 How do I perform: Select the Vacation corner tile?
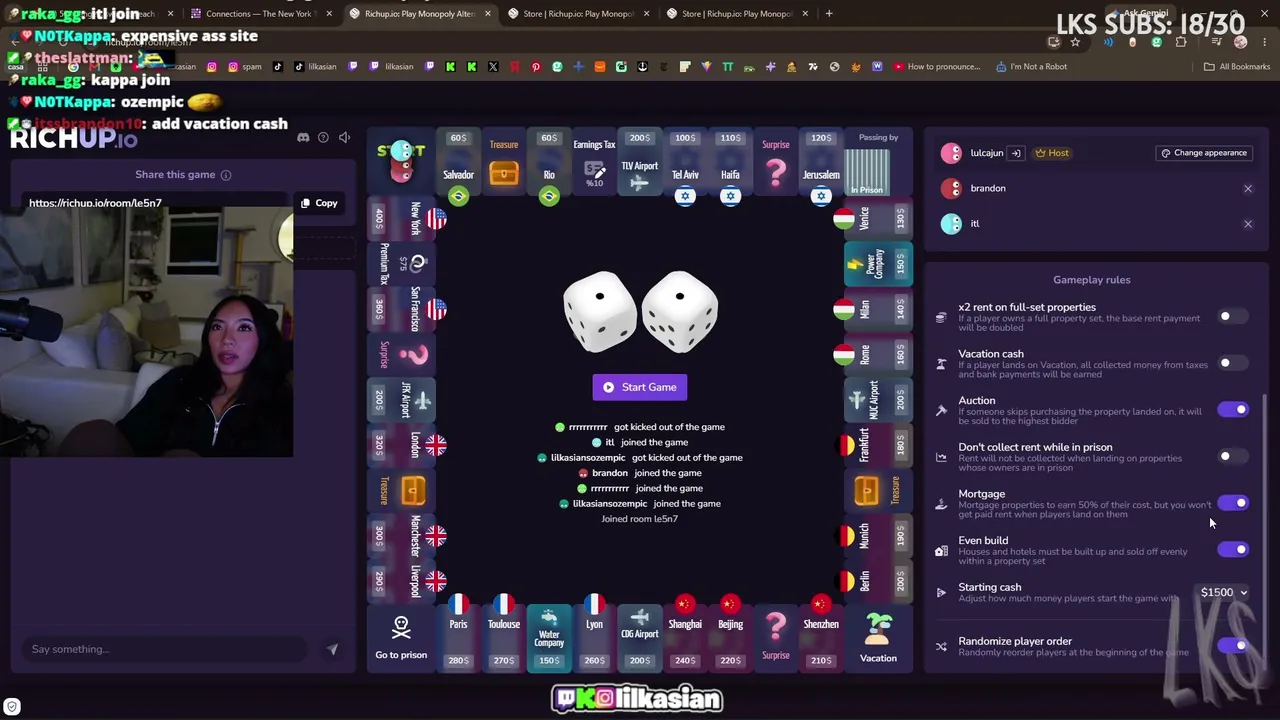click(x=878, y=638)
